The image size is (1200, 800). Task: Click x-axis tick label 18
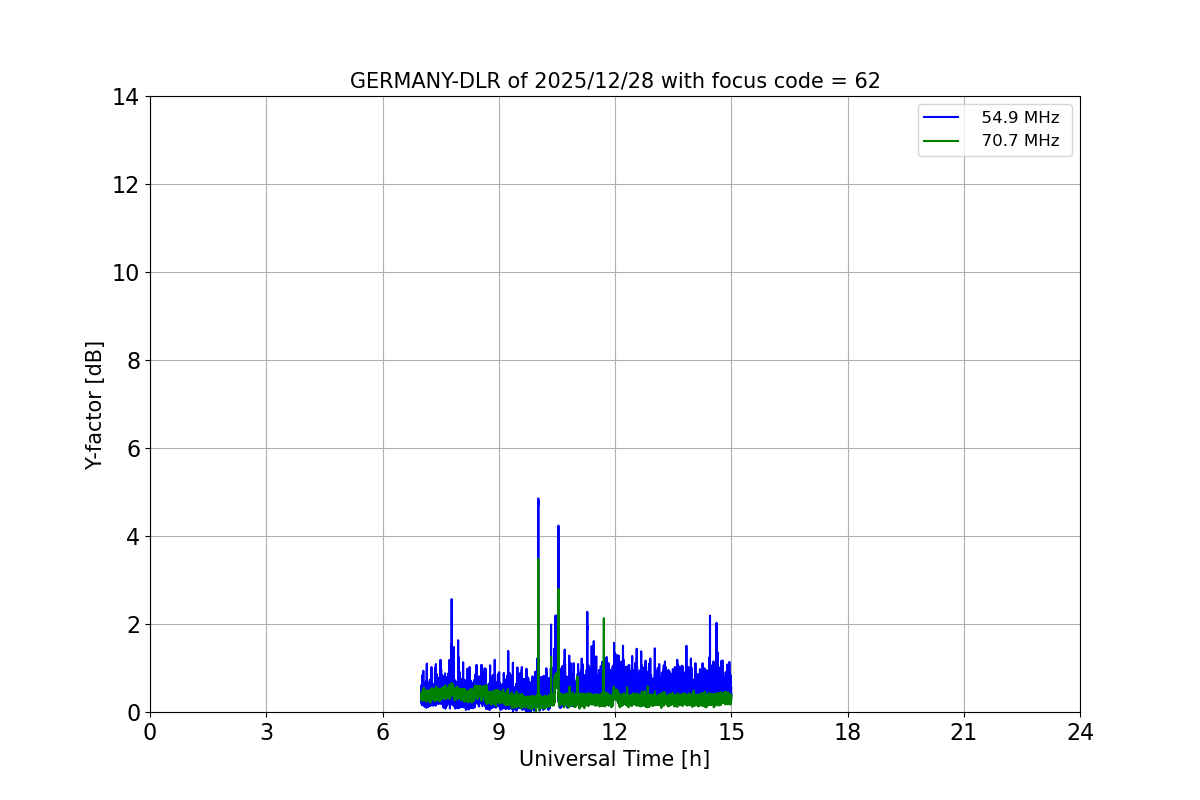coord(848,732)
